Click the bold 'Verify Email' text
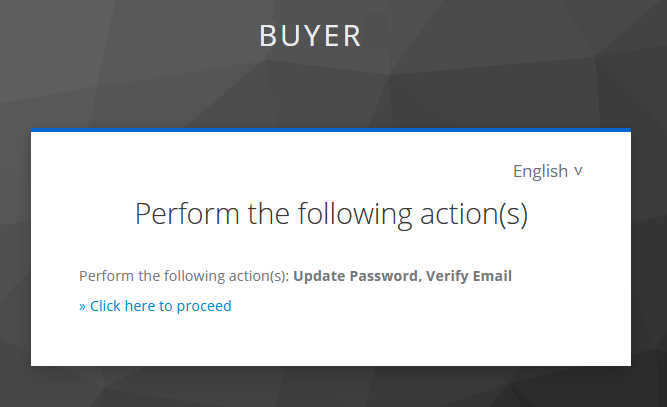Viewport: 667px width, 407px height. 469,276
